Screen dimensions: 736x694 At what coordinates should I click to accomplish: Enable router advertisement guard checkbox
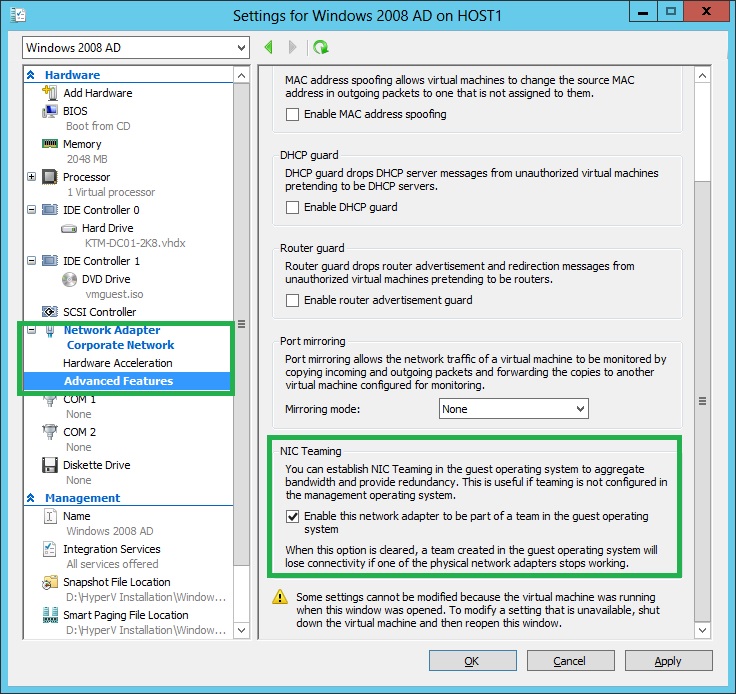click(292, 300)
